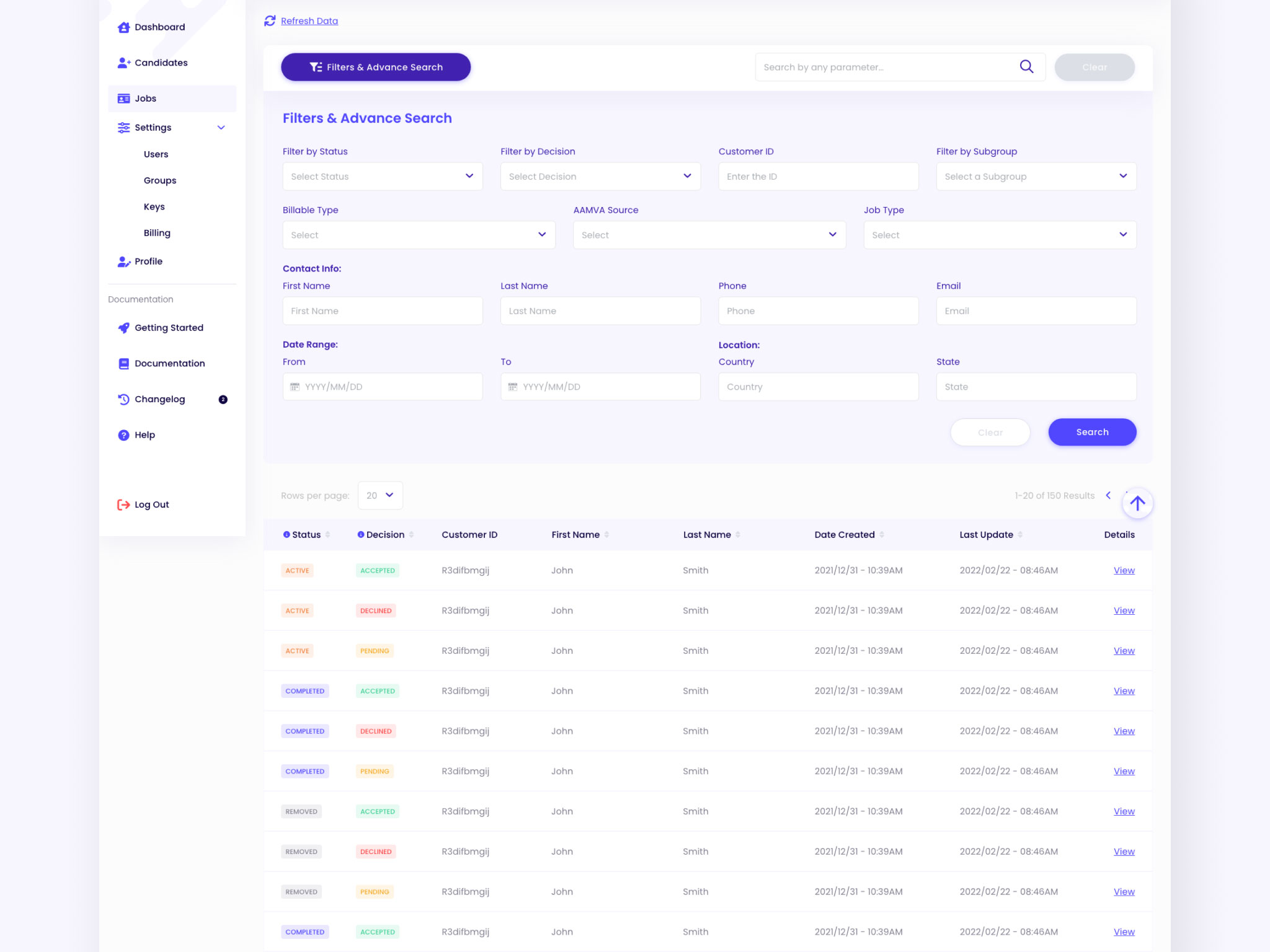Navigate to Help section

coord(145,434)
